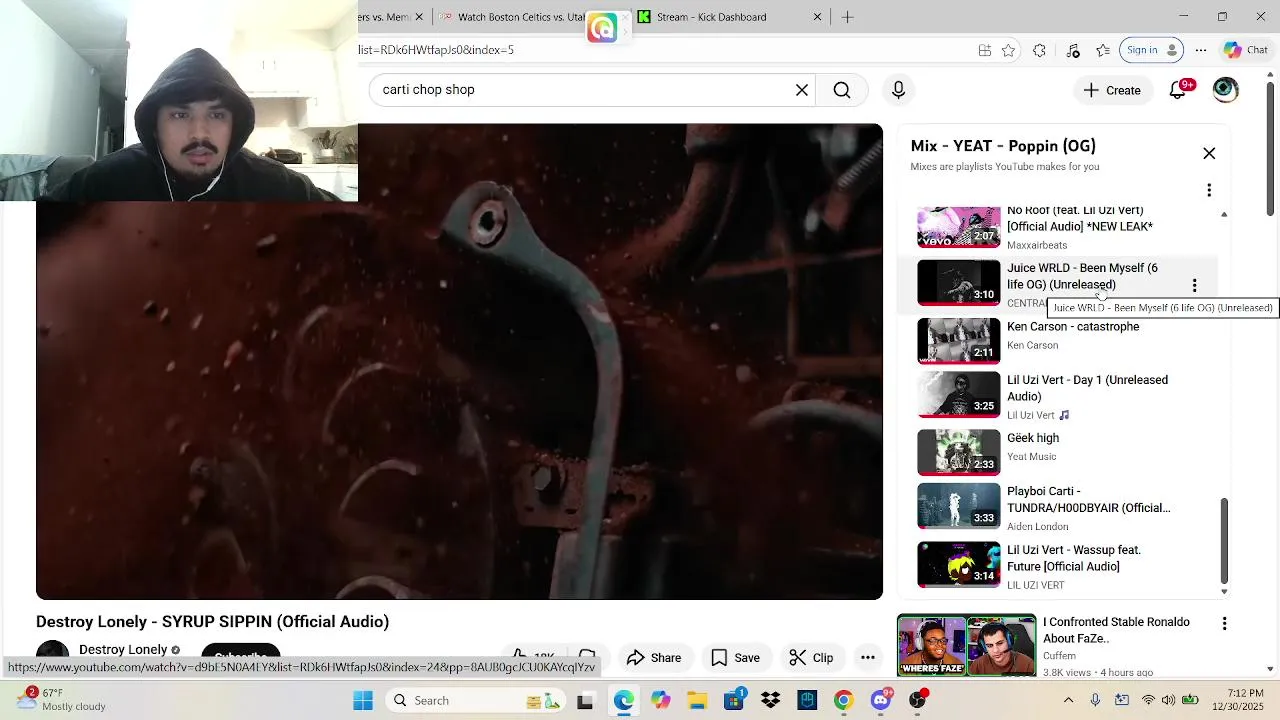
Task: Open Task View from the taskbar
Action: pos(585,700)
